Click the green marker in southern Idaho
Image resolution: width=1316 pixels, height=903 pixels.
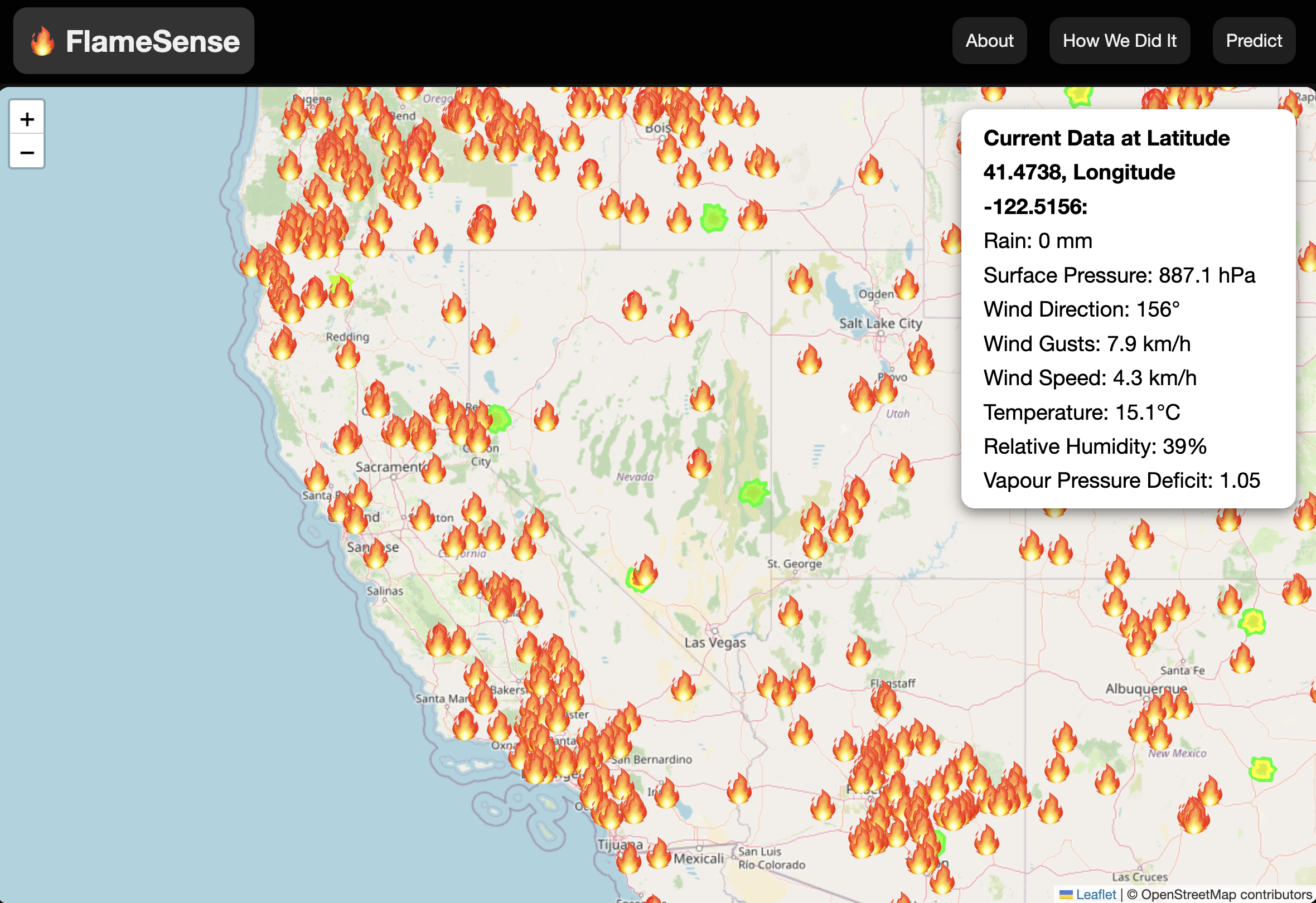pos(714,217)
